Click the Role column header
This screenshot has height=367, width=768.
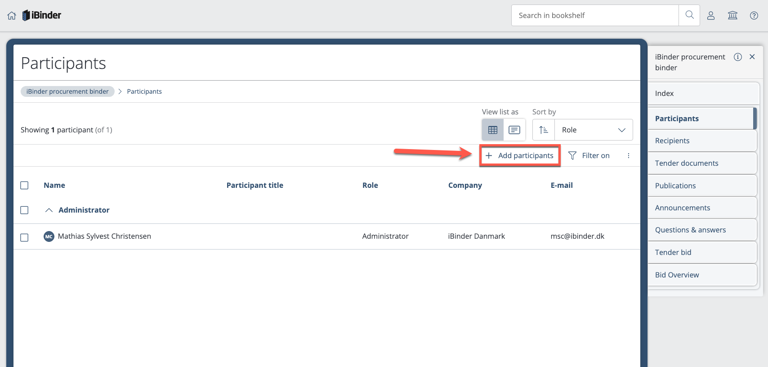click(370, 185)
